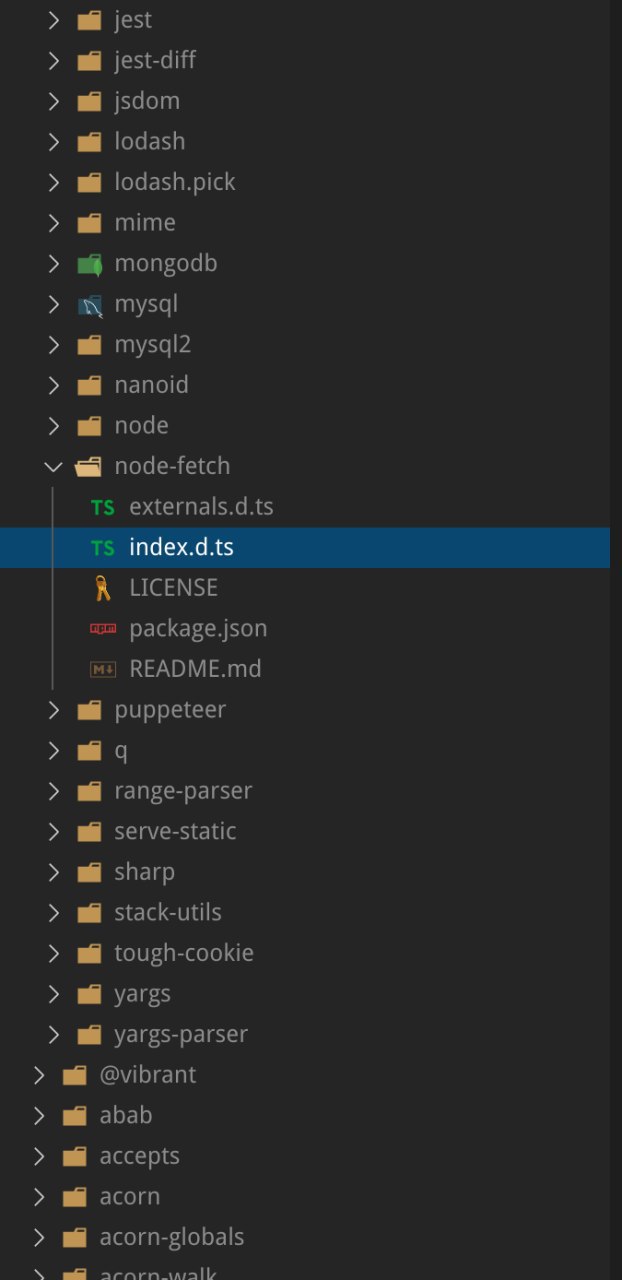
Task: Expand the jest folder chevron
Action: click(x=54, y=20)
